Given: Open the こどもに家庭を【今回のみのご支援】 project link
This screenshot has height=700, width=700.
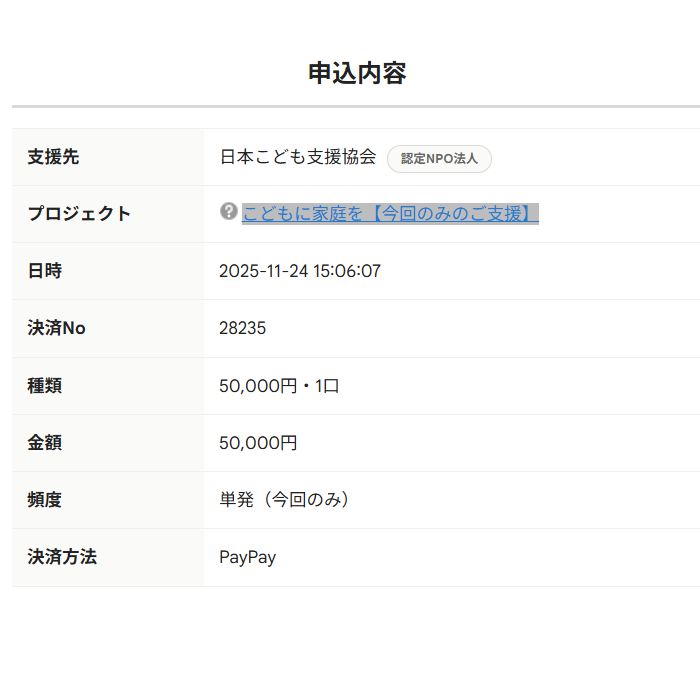Looking at the screenshot, I should tap(390, 214).
